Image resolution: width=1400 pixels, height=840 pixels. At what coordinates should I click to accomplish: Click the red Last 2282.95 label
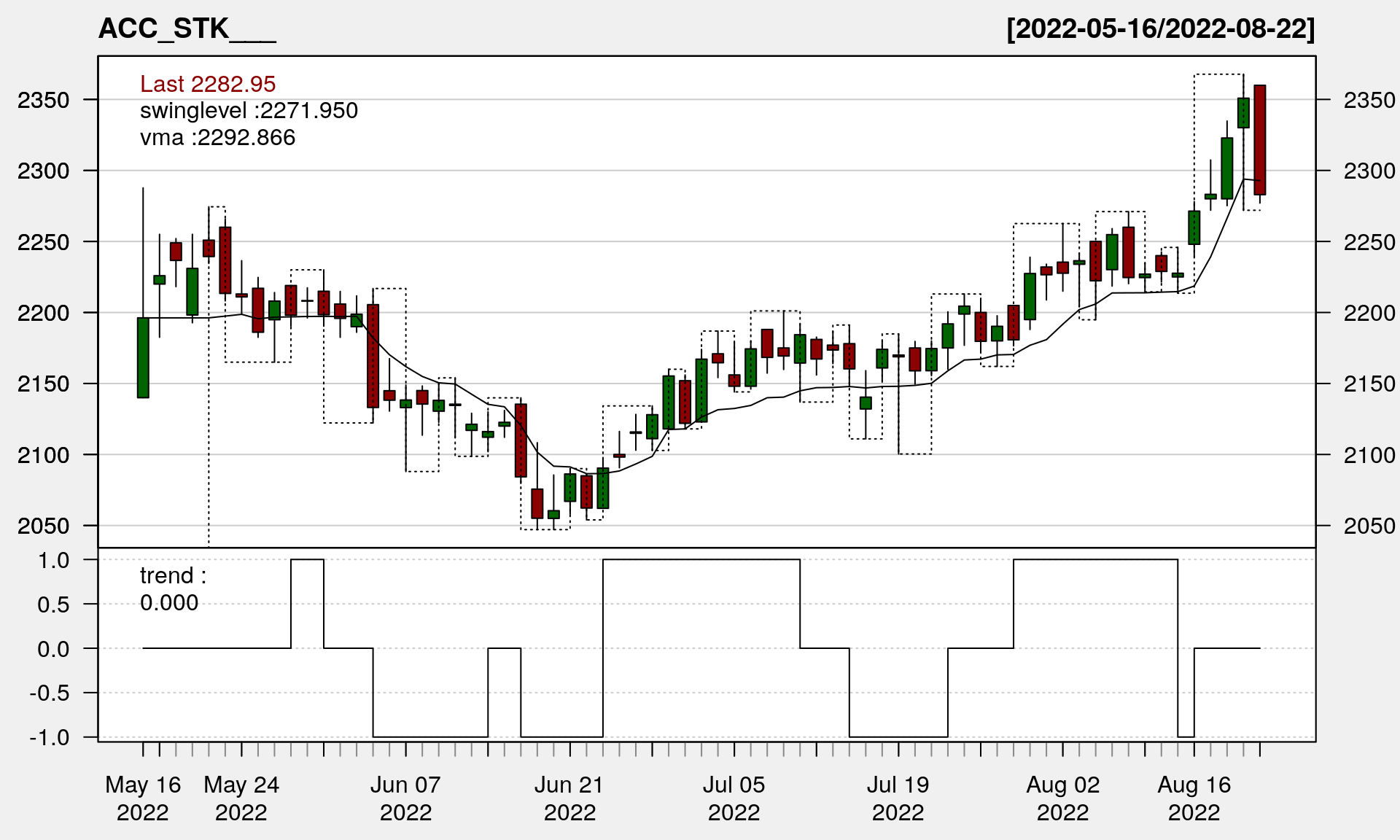coord(208,84)
